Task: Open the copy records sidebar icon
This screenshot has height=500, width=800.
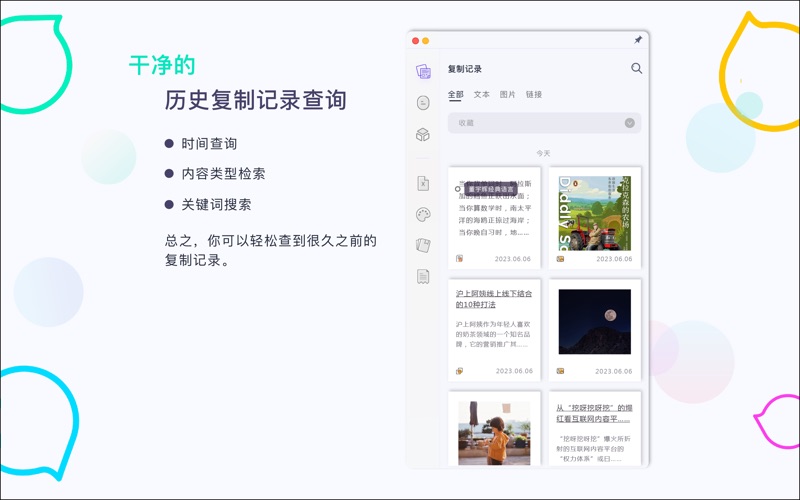Action: coord(423,71)
